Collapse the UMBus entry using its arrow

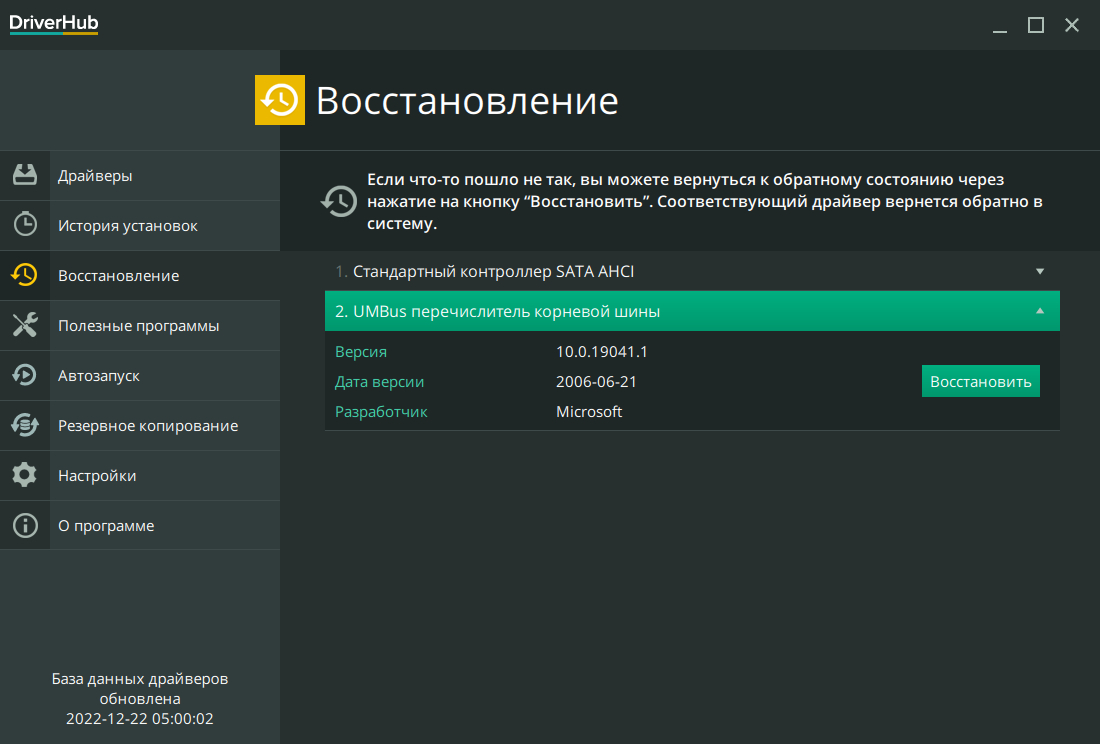pos(1039,311)
